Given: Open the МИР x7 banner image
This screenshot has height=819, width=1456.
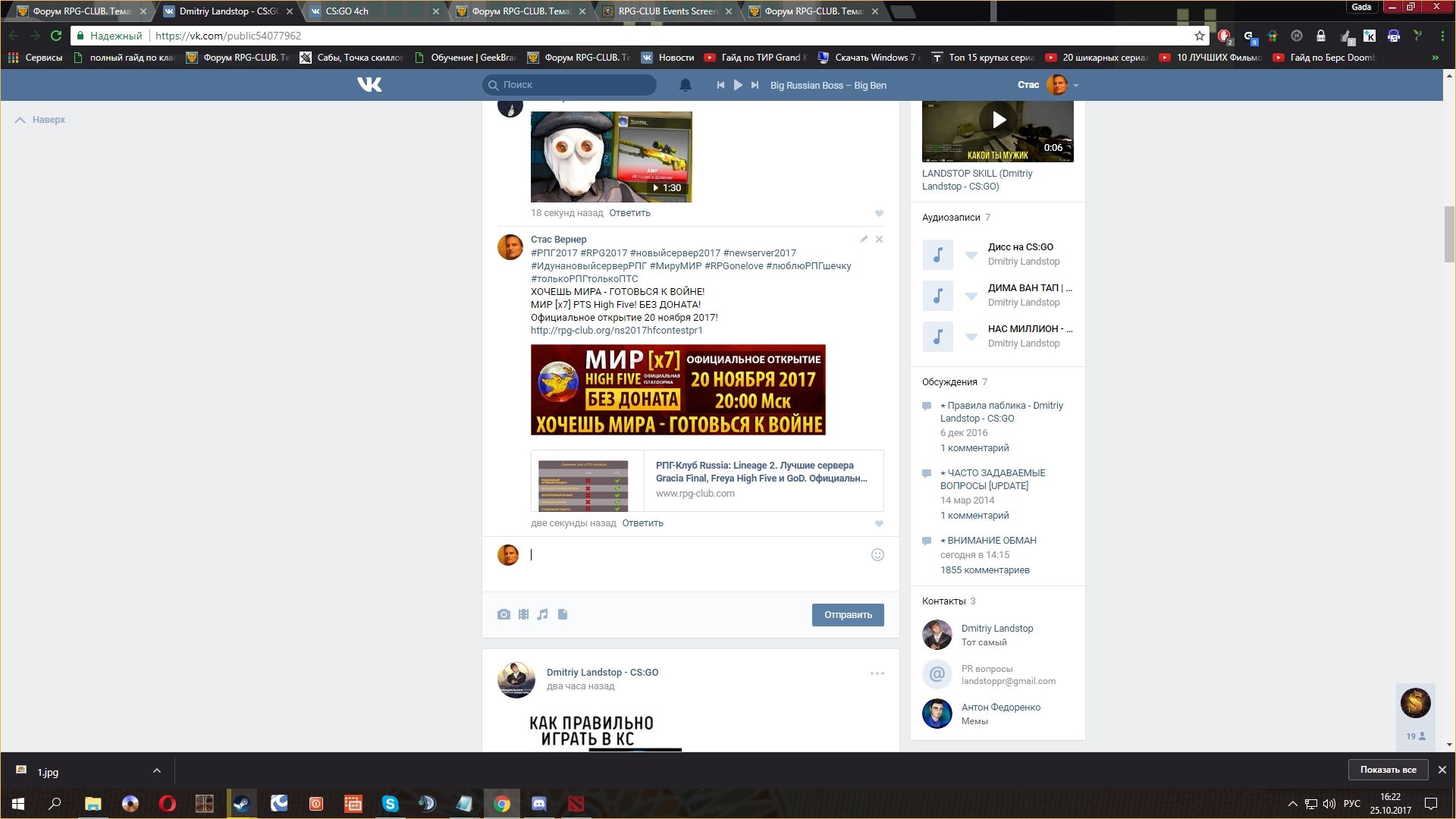Looking at the screenshot, I should point(678,390).
